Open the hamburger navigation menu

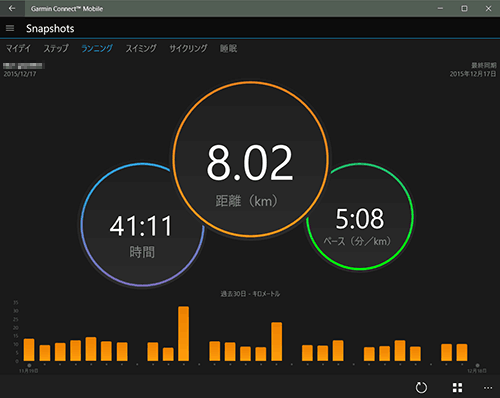pos(10,28)
